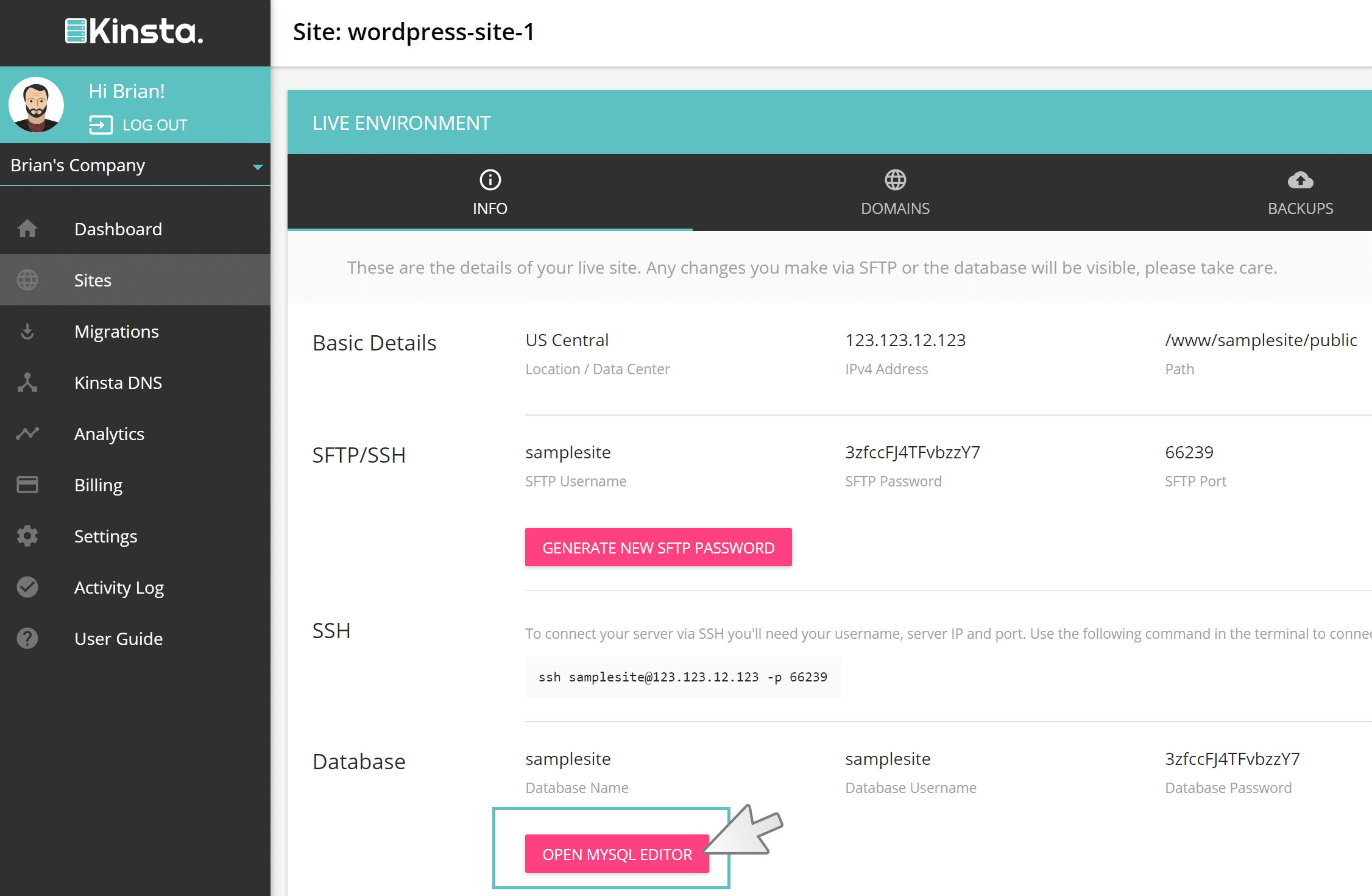Click the SFTP port 66239
The height and width of the screenshot is (896, 1372).
point(1189,452)
